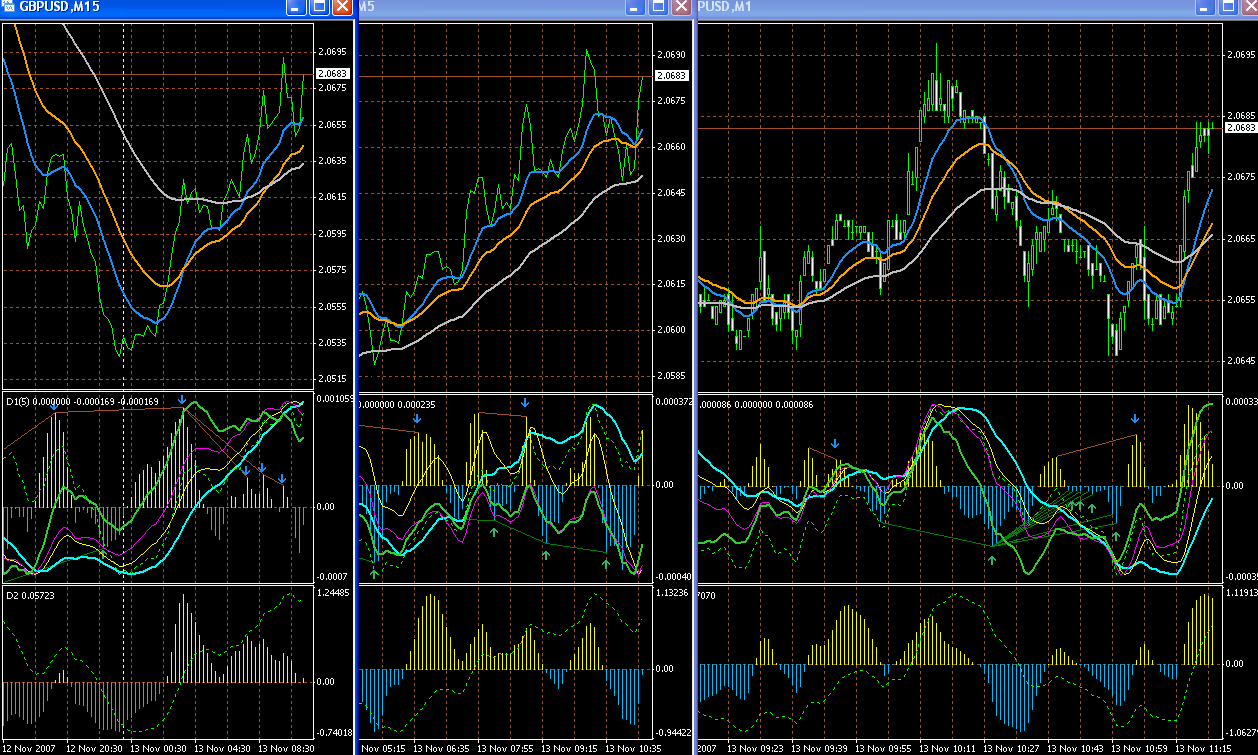Click the 2.0600 price level in M5 chart
The height and width of the screenshot is (755, 1258).
pos(672,330)
